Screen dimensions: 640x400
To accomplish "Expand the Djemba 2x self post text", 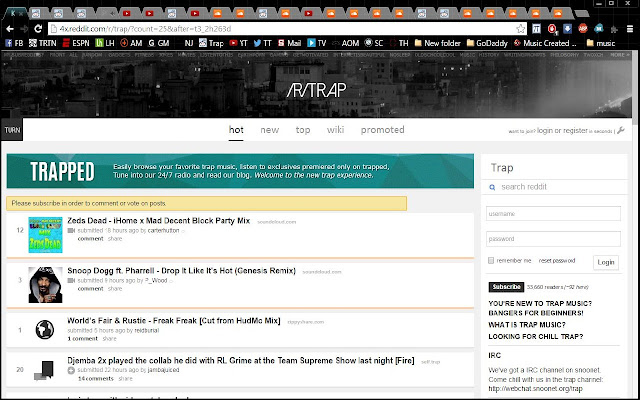I will (71, 370).
